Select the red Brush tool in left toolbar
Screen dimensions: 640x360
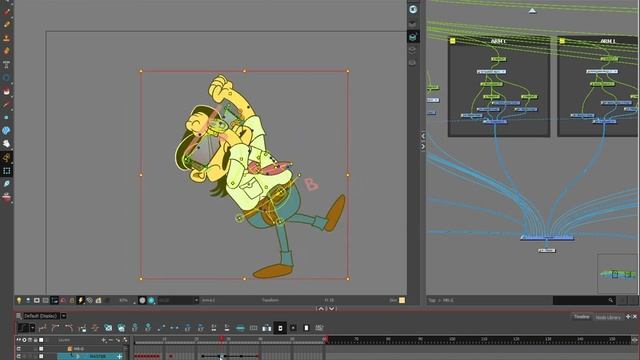point(7,12)
